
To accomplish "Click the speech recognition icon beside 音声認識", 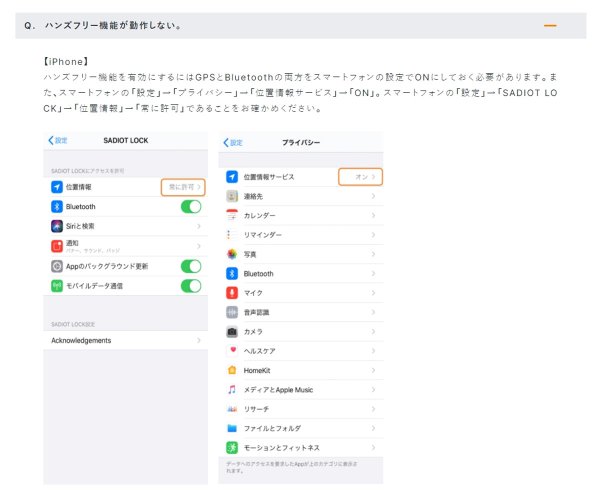I will (232, 313).
